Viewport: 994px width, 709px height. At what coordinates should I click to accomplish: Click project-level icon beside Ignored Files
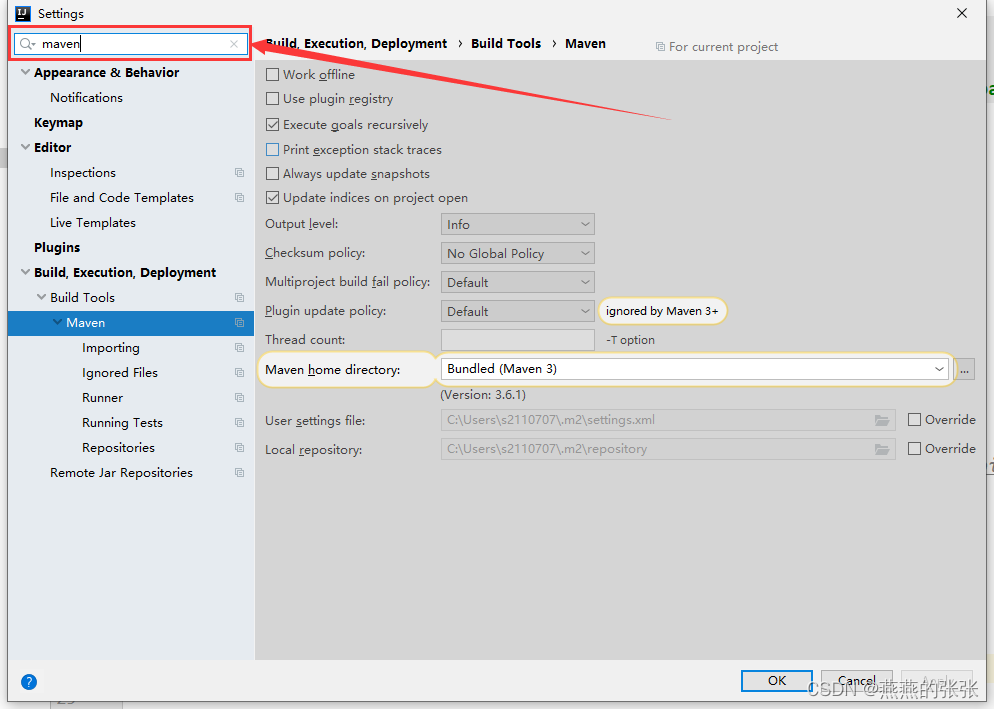[x=239, y=373]
